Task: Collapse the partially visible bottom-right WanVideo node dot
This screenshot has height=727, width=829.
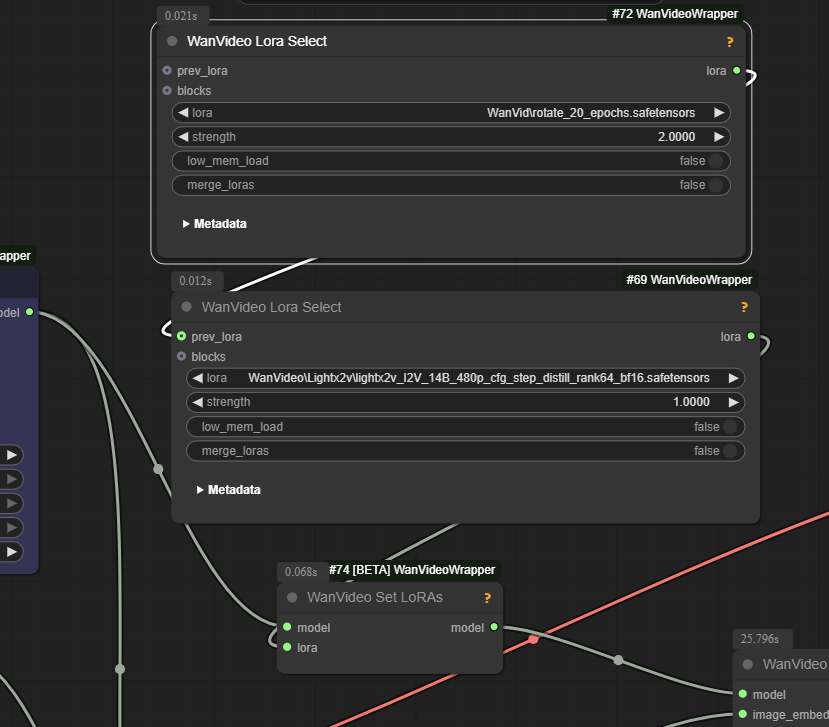Action: coord(748,665)
